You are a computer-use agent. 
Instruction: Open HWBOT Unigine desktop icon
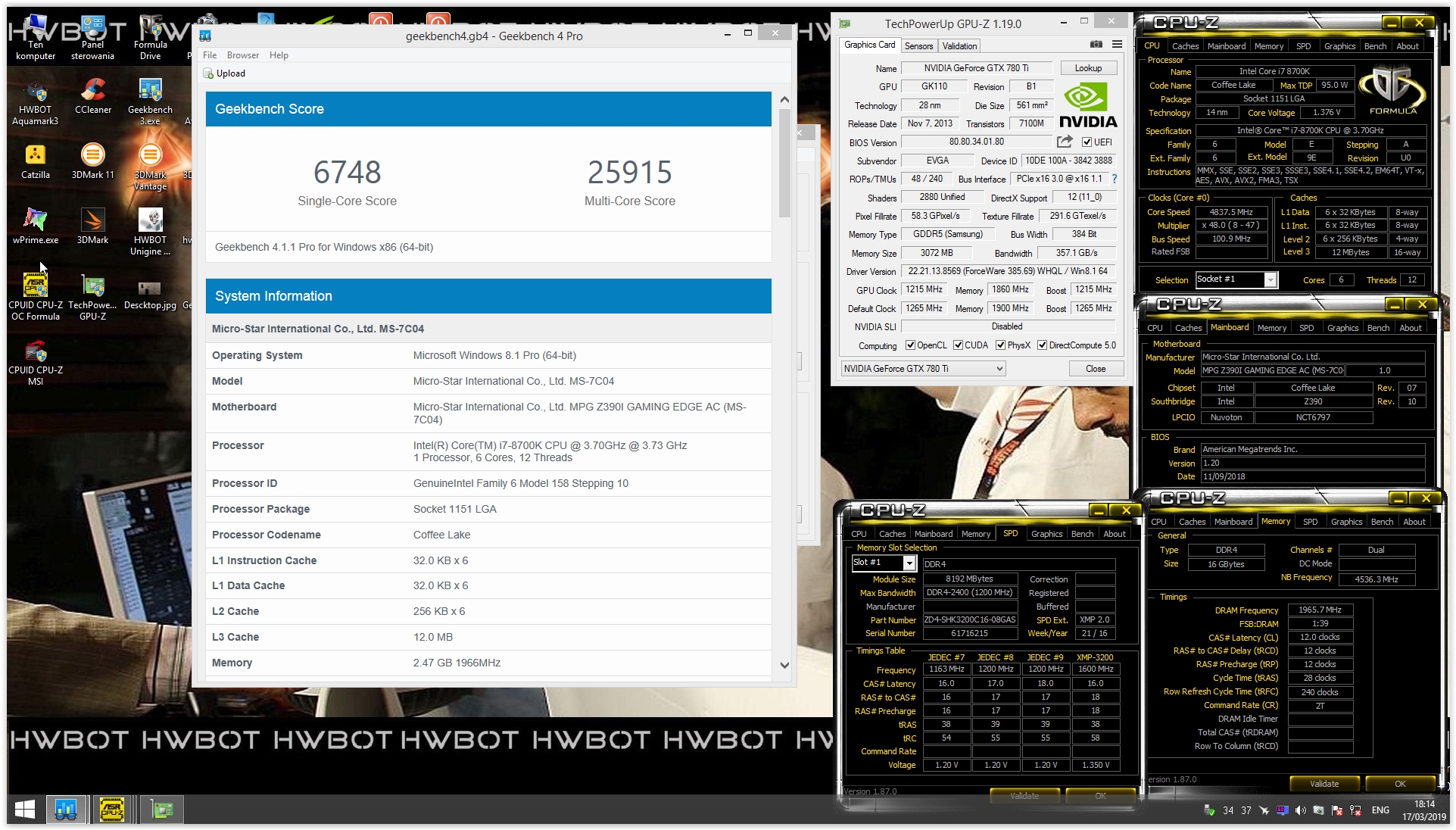tap(150, 232)
